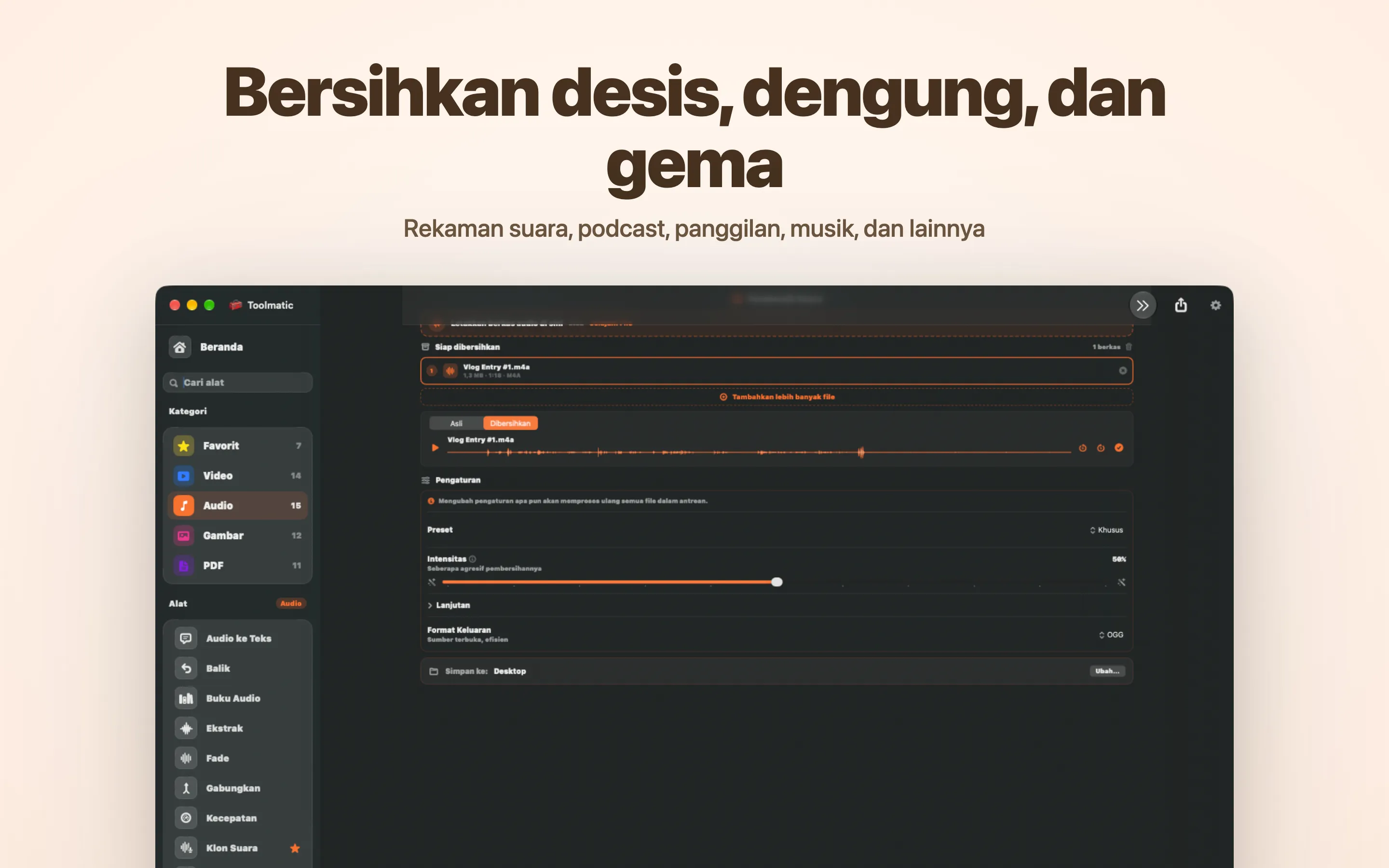
Task: Open the Preset dropdown showing Khusus
Action: 1106,530
